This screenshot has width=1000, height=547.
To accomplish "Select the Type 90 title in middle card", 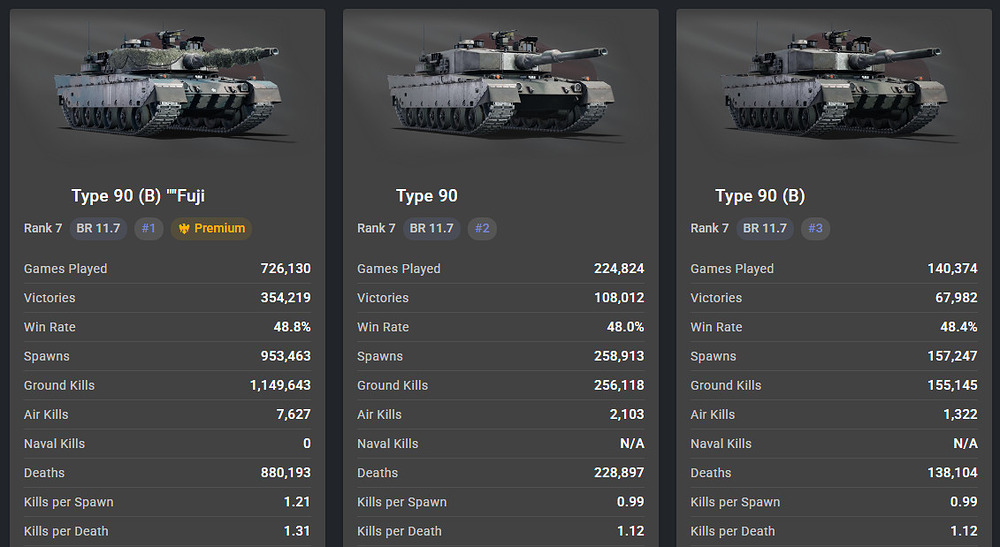I will 427,196.
